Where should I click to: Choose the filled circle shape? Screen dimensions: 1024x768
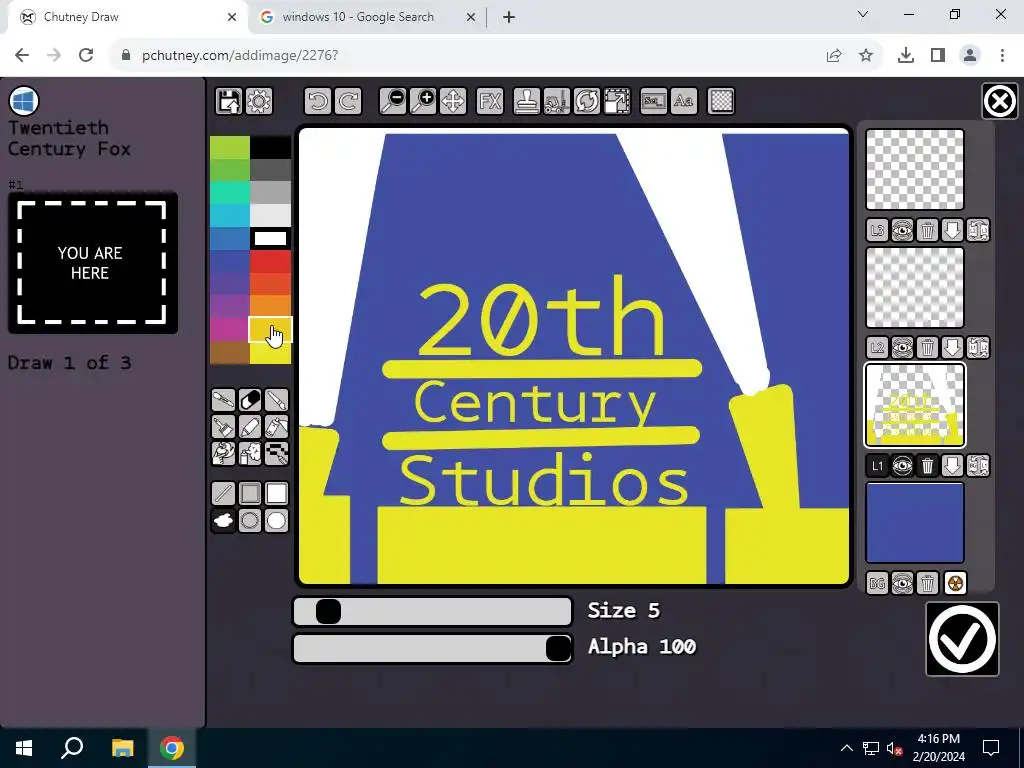(276, 520)
